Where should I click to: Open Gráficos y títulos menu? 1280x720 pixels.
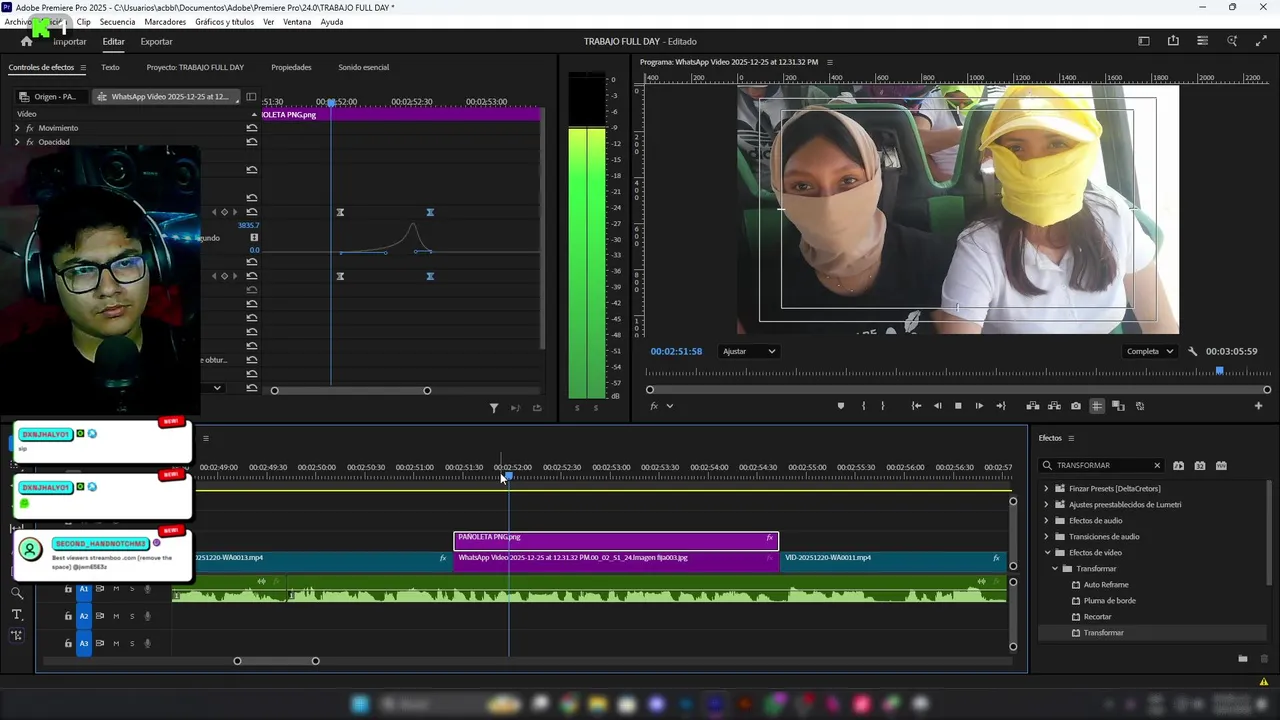click(x=224, y=22)
